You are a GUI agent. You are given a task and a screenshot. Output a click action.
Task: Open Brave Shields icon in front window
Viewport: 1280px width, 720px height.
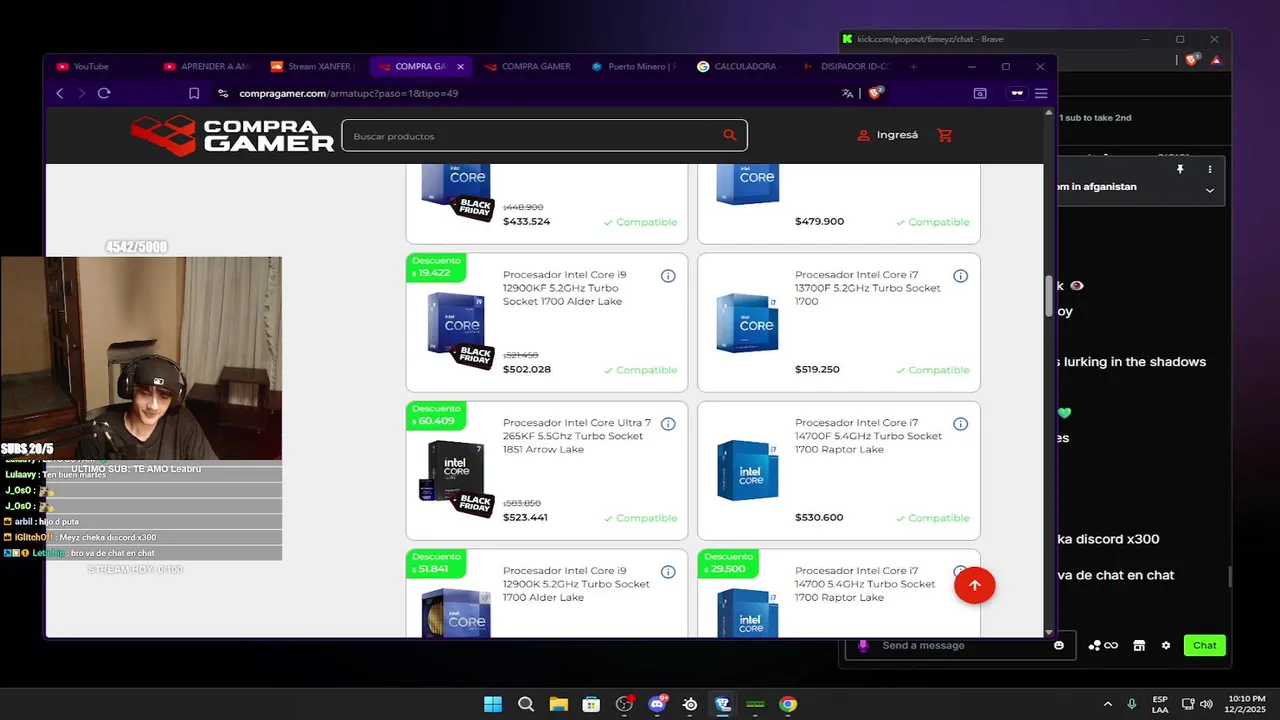[x=876, y=92]
